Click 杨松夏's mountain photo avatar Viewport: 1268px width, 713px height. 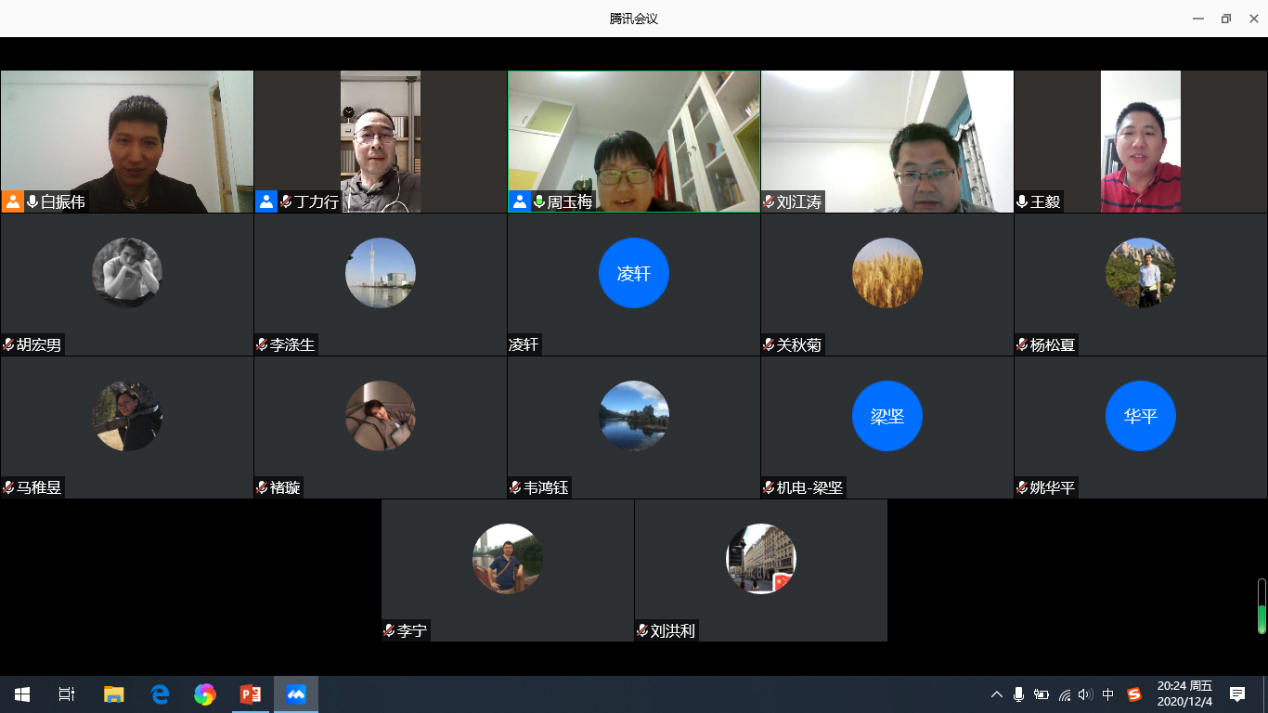(1141, 273)
